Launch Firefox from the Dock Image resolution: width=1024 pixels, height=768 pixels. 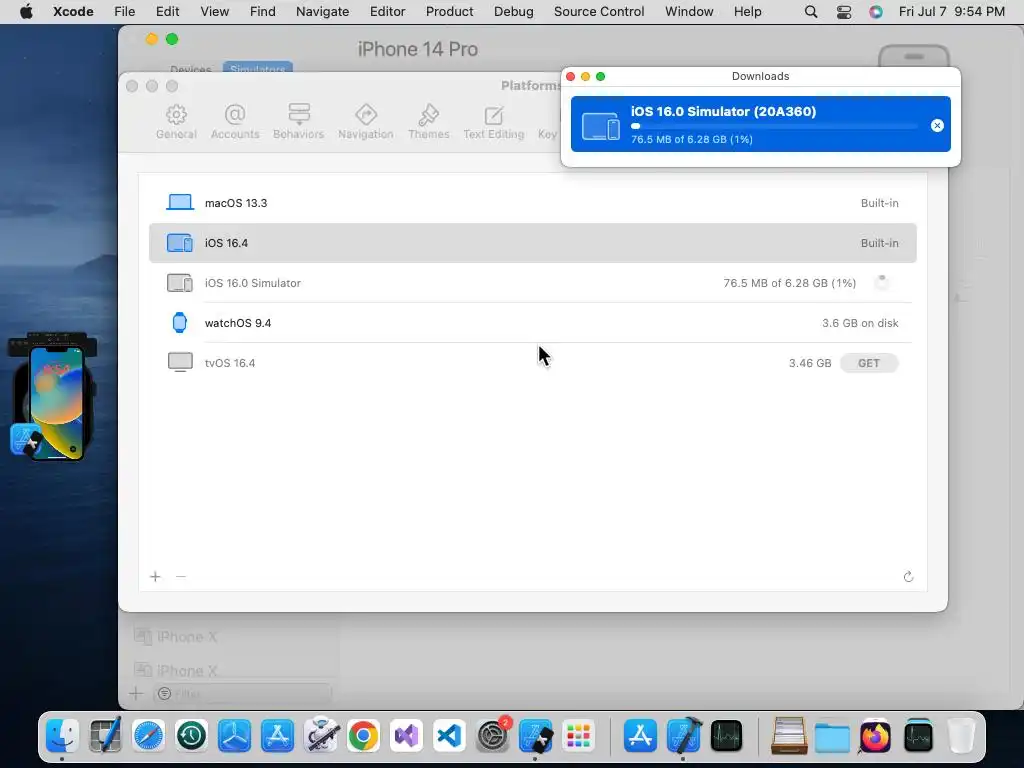tap(875, 736)
